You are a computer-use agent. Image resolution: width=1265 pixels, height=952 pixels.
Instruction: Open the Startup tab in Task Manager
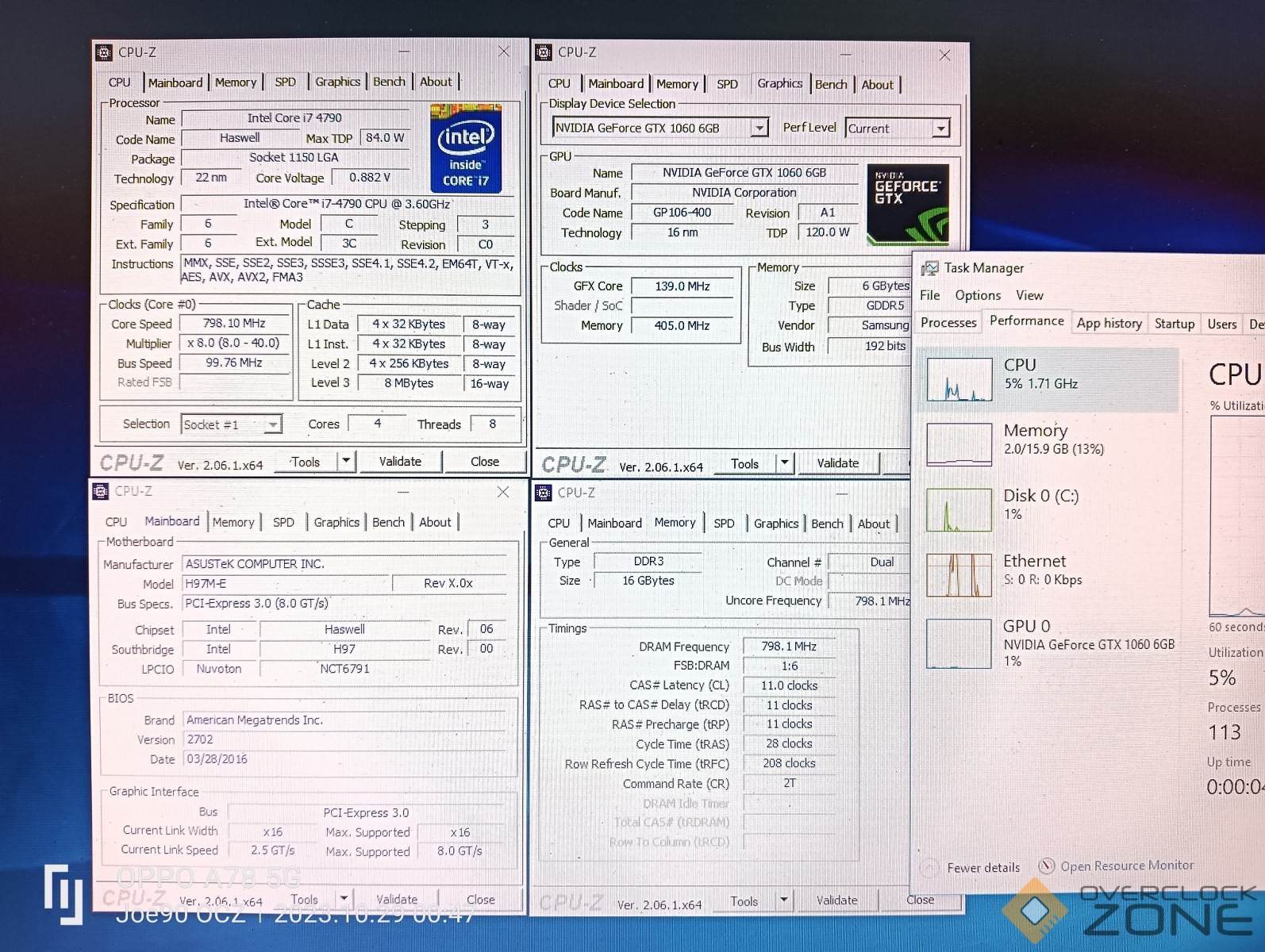pyautogui.click(x=1174, y=323)
